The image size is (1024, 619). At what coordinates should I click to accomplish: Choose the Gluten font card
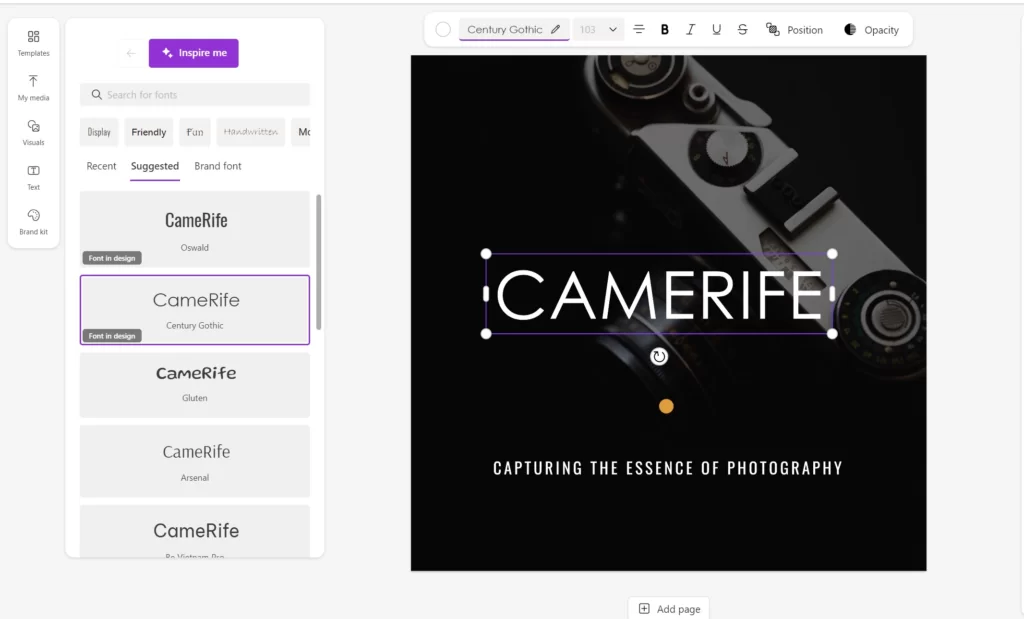195,385
